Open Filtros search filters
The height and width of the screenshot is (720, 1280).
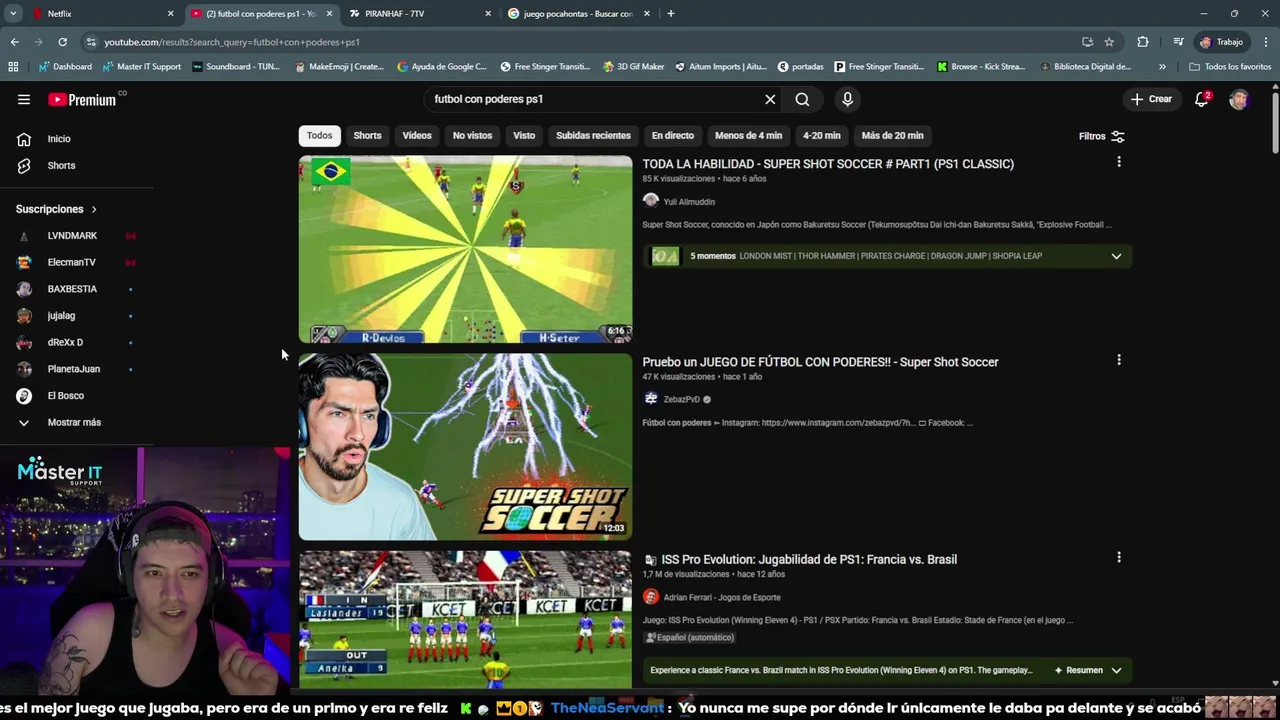tap(1102, 136)
